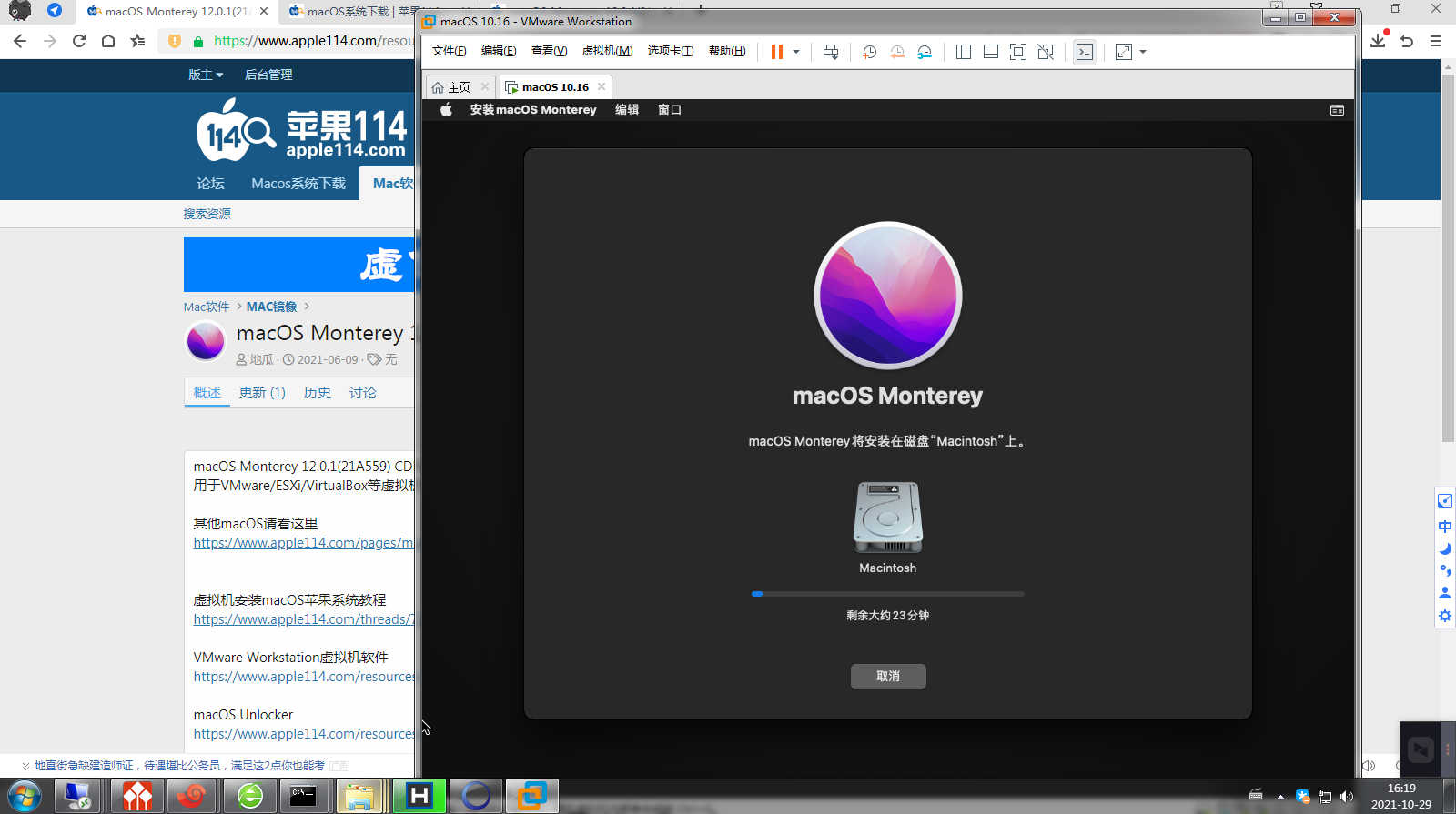Switch to 更新 (1) tab
This screenshot has height=814, width=1456.
tap(262, 393)
